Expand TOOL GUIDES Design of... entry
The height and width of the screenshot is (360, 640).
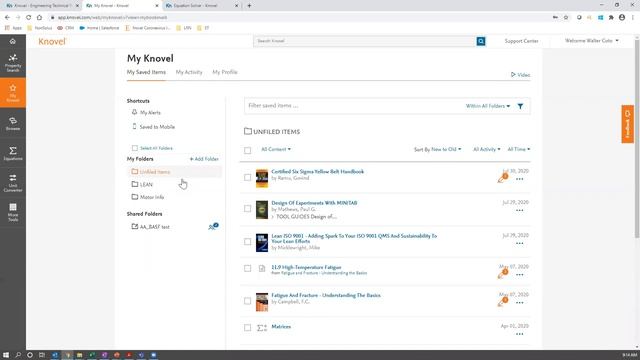304,217
